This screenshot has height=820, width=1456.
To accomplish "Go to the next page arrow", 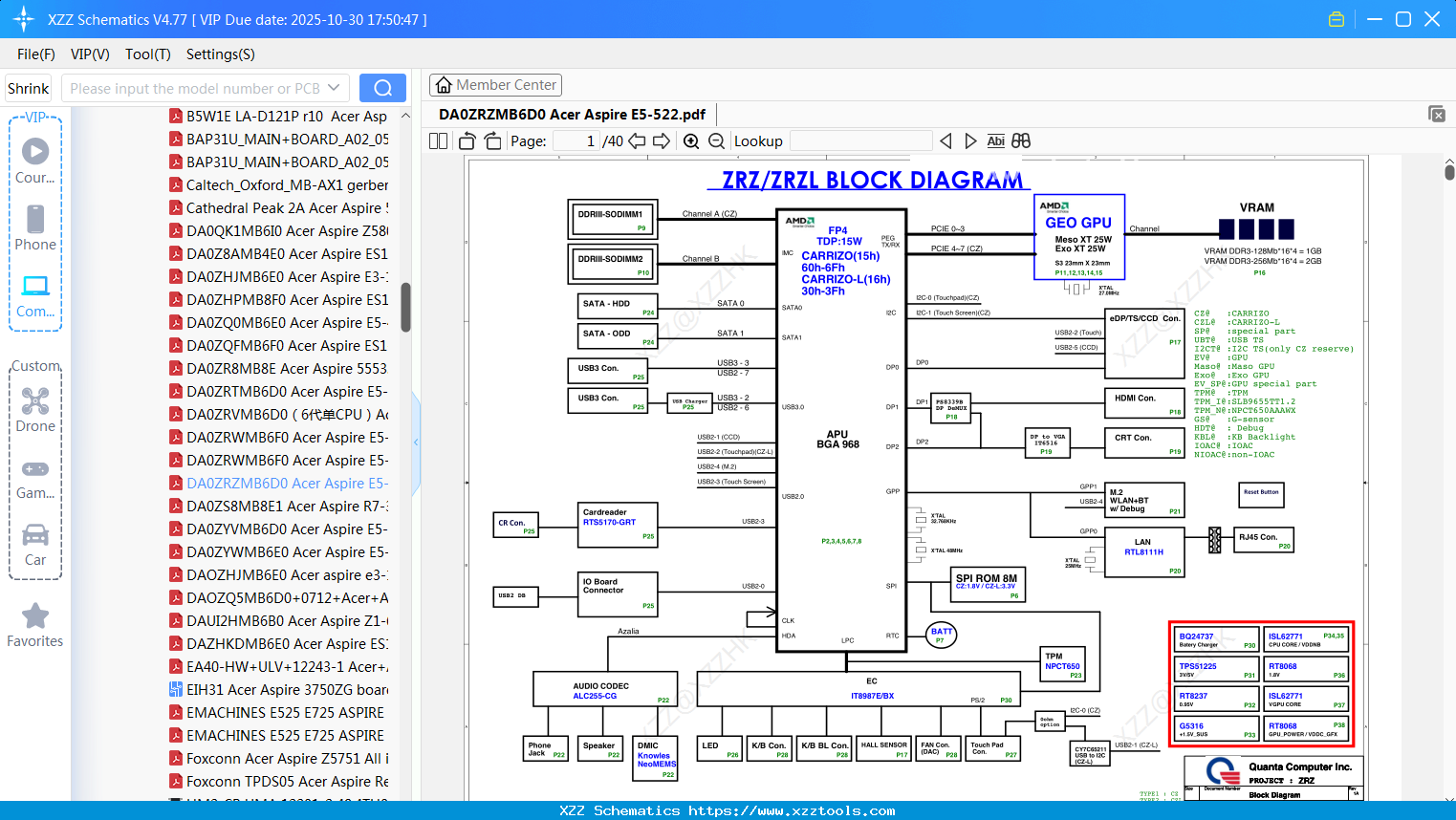I will [x=662, y=141].
